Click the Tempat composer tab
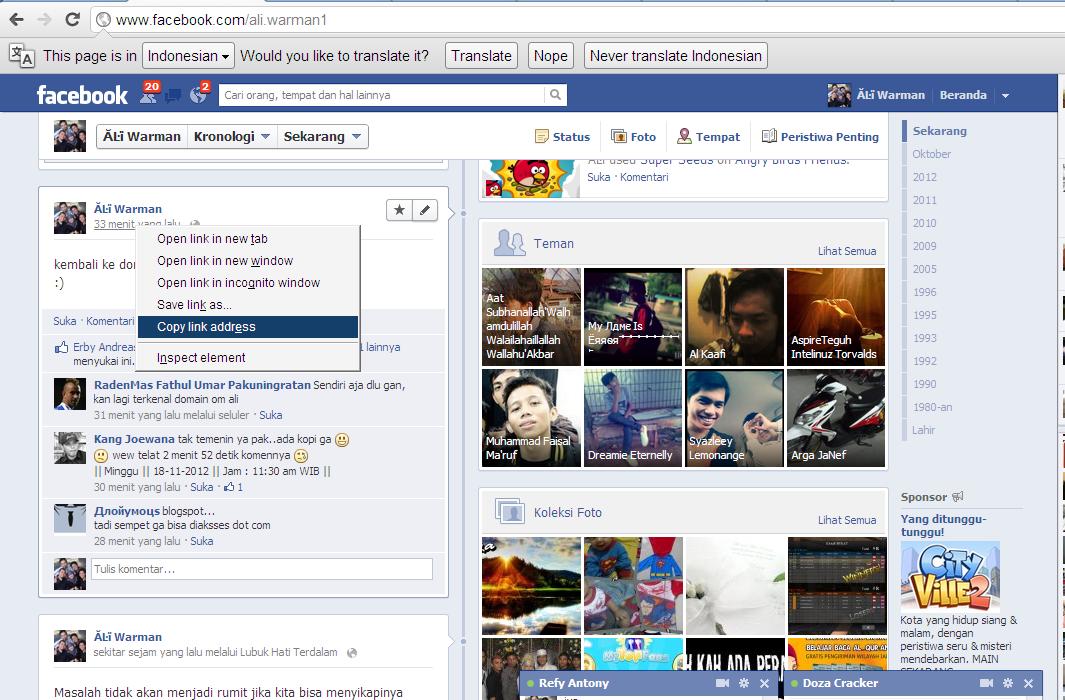 click(x=708, y=136)
